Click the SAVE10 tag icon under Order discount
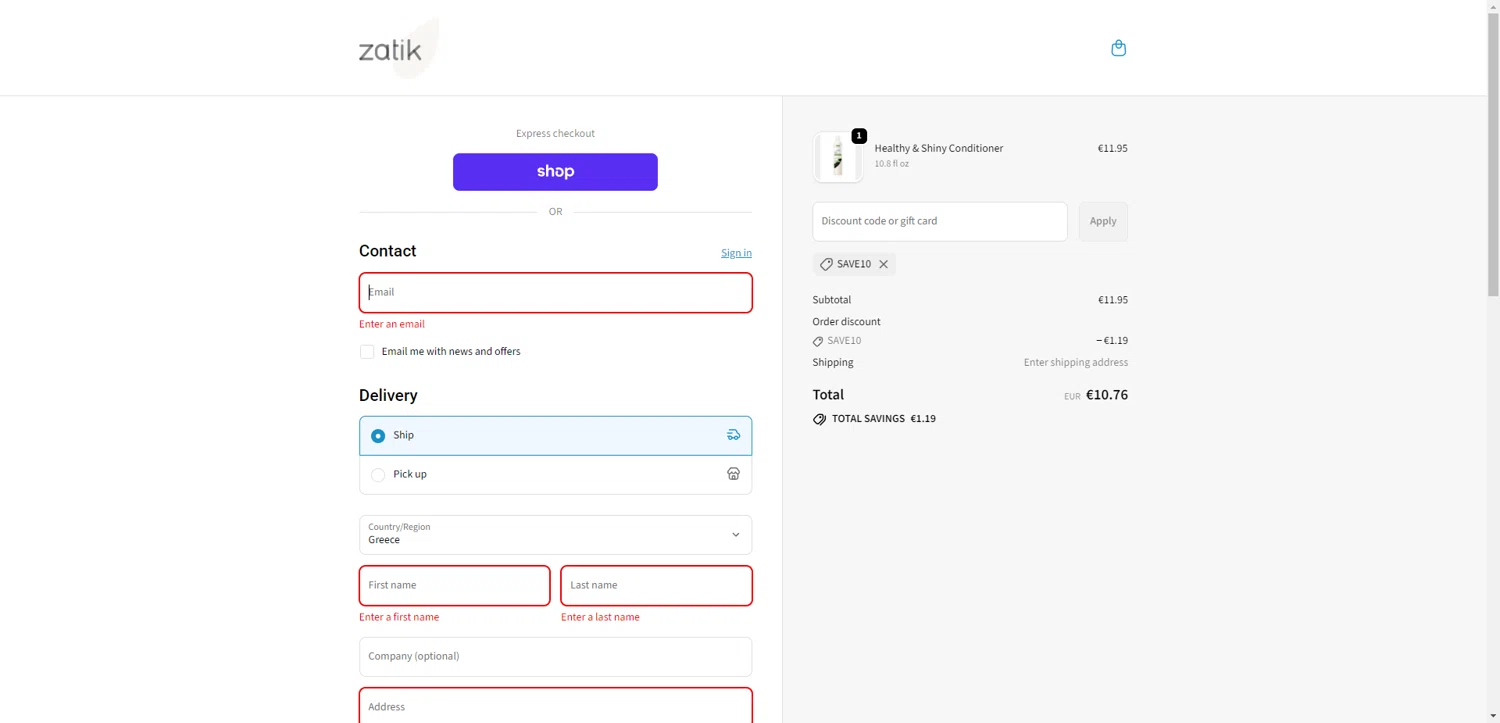Screen dimensions: 1500x723 [819, 341]
